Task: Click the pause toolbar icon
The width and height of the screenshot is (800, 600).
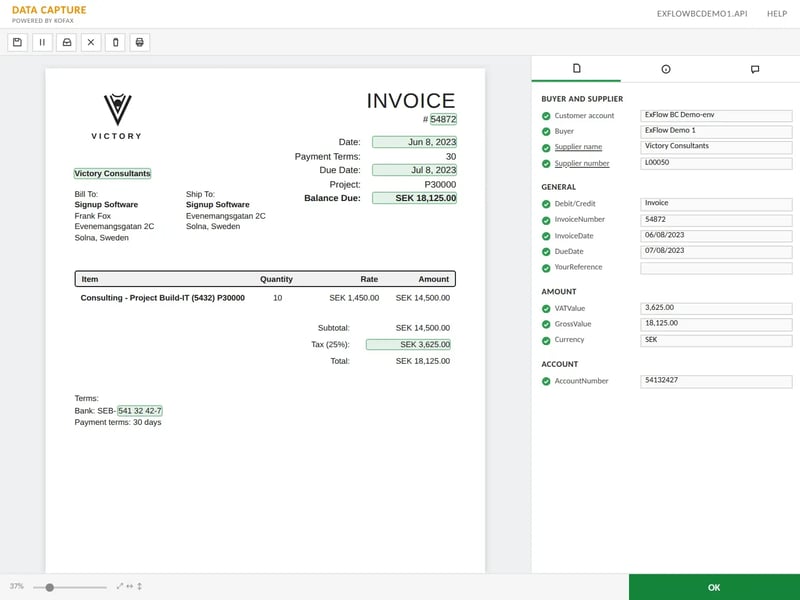Action: tap(42, 42)
